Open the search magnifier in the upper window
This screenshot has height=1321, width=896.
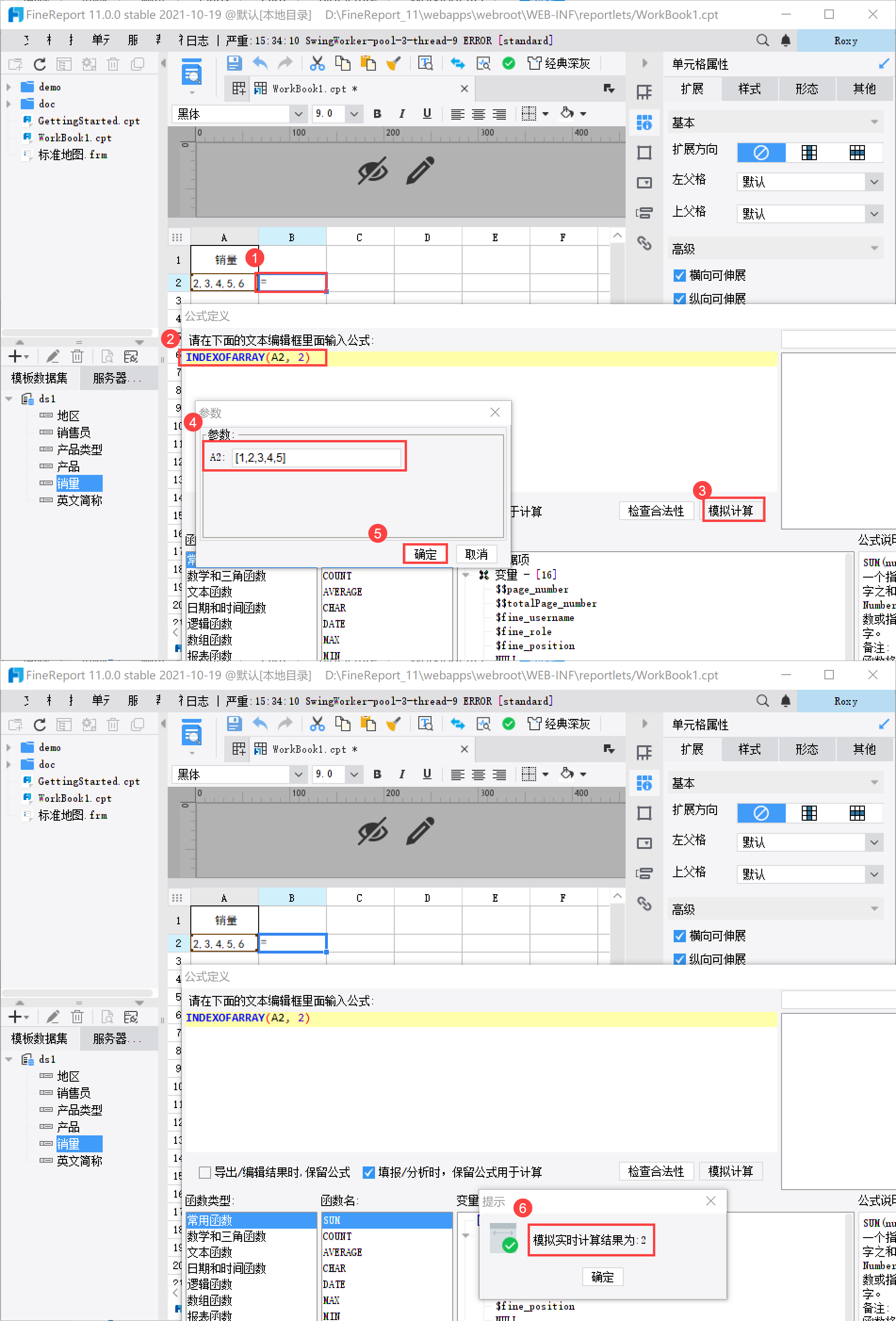[762, 41]
